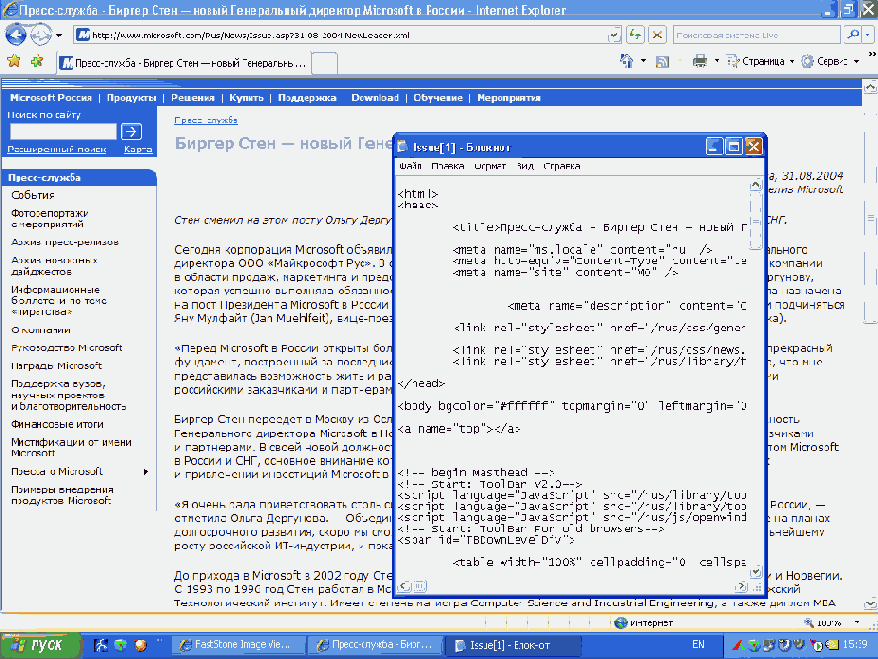Open the Купить navigation link
Viewport: 878px width, 659px height.
[x=246, y=97]
